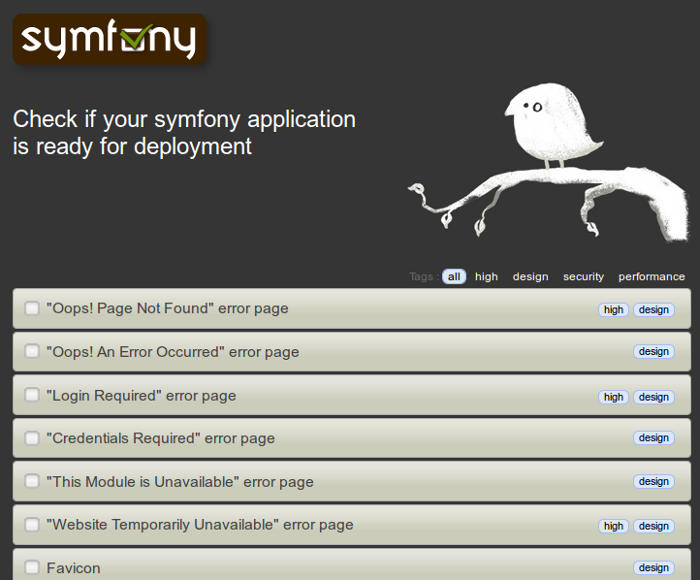Select the 'all' tag filter
Image resolution: width=700 pixels, height=580 pixels.
click(454, 276)
